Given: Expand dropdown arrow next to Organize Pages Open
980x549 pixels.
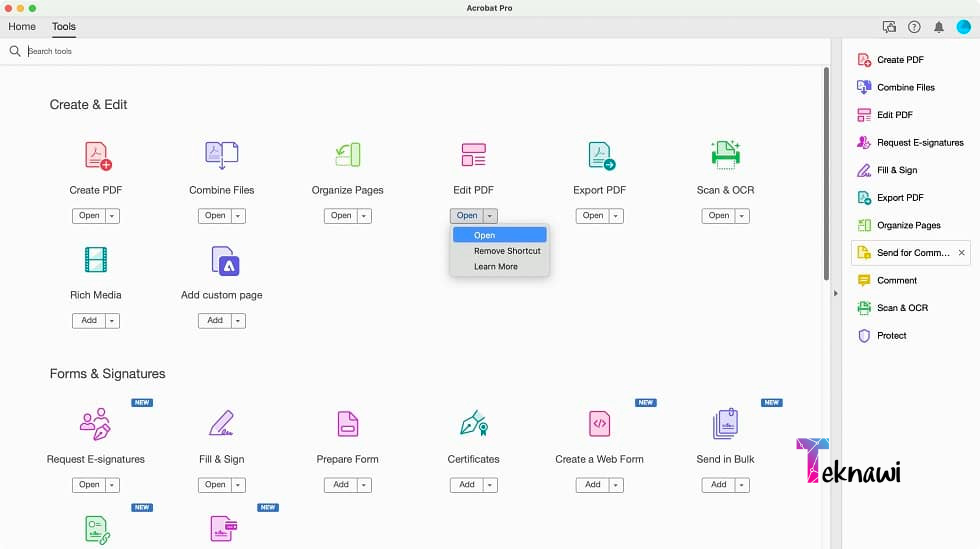Looking at the screenshot, I should coord(364,216).
